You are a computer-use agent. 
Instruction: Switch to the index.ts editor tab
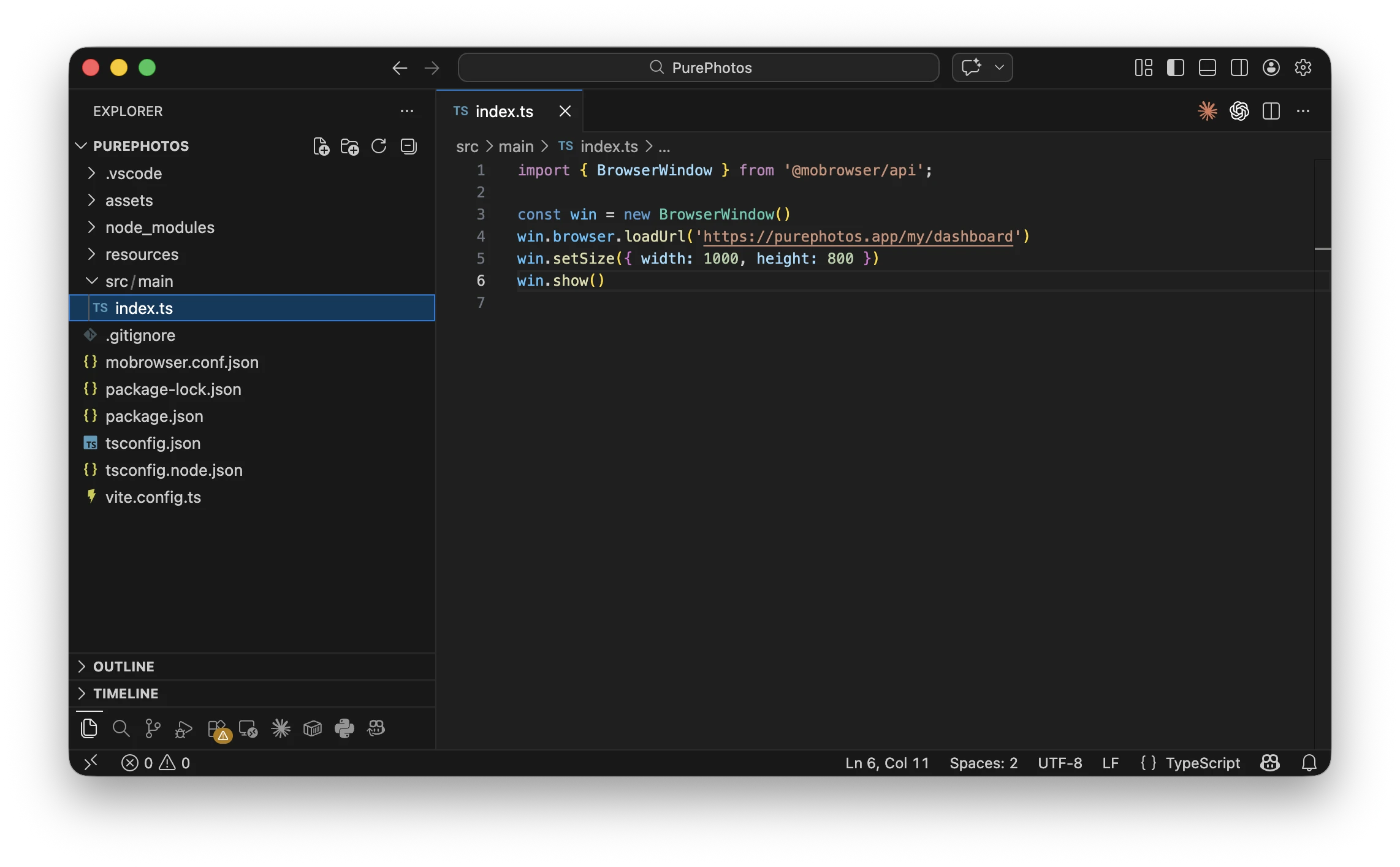pyautogui.click(x=506, y=111)
